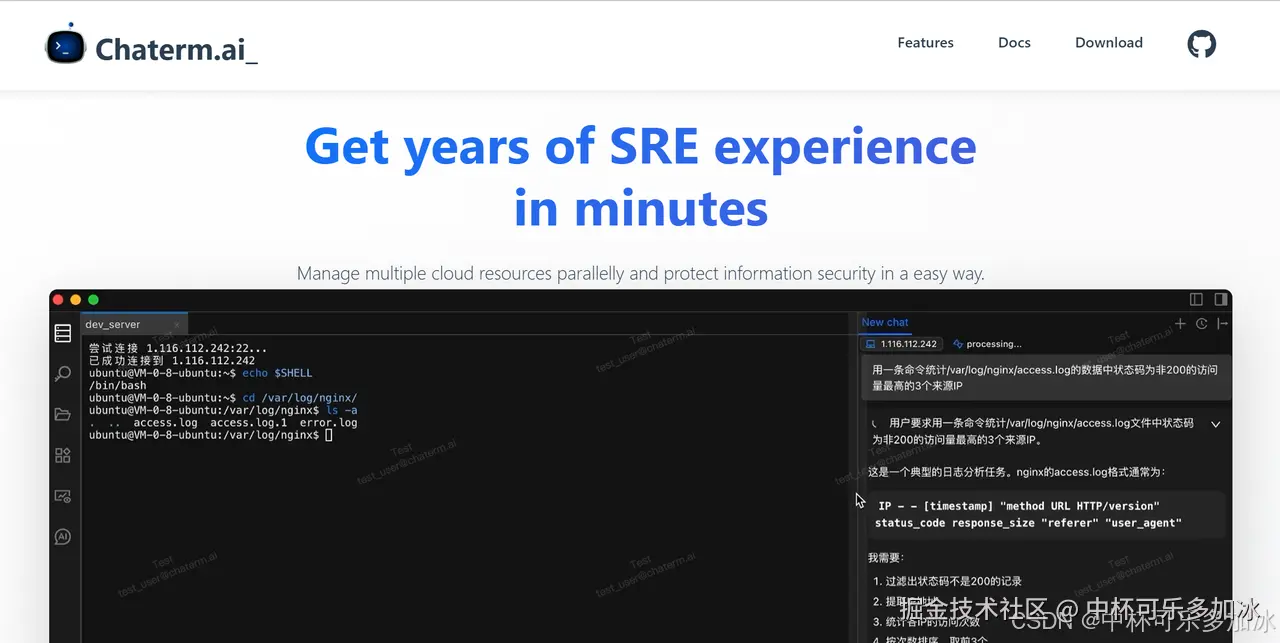The image size is (1280, 643).
Task: Click the Chaterm.ai robot logo
Action: [x=65, y=44]
